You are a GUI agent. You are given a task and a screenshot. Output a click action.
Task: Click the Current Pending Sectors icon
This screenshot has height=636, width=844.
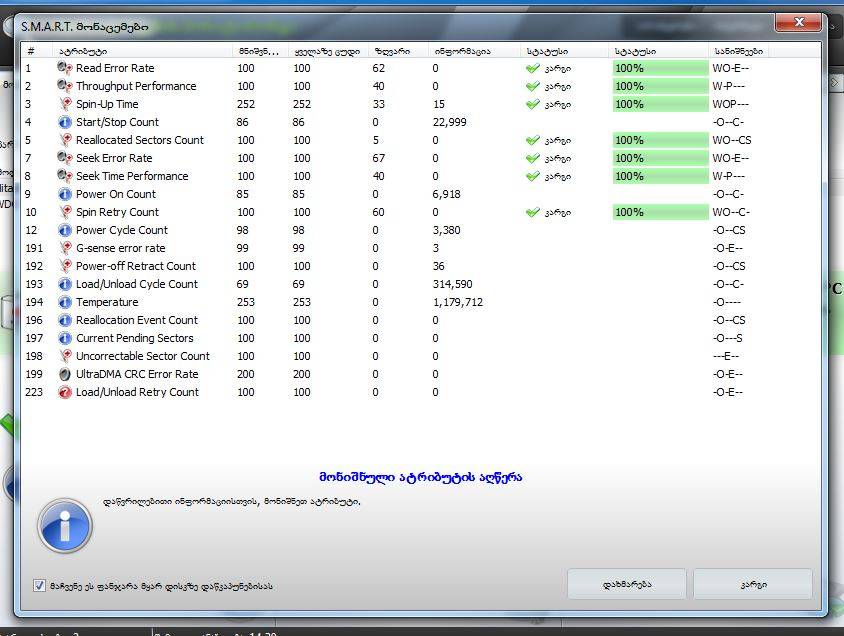[65, 338]
